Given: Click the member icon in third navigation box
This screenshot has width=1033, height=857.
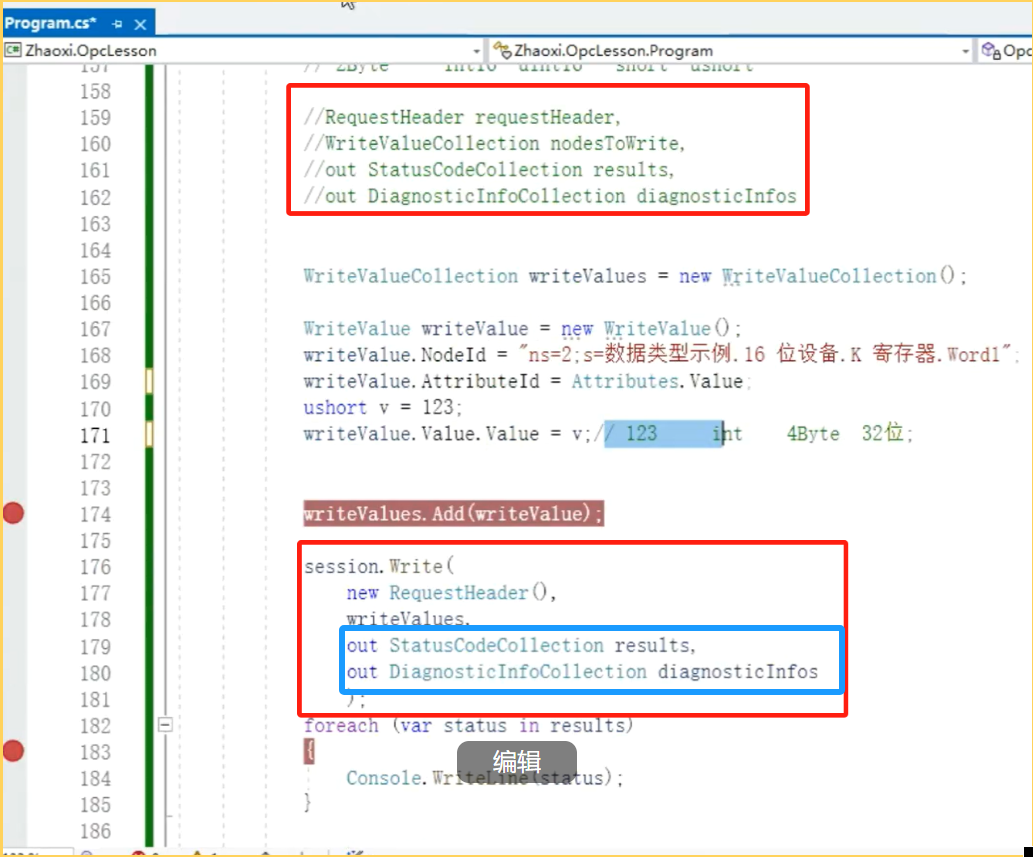Looking at the screenshot, I should point(991,50).
